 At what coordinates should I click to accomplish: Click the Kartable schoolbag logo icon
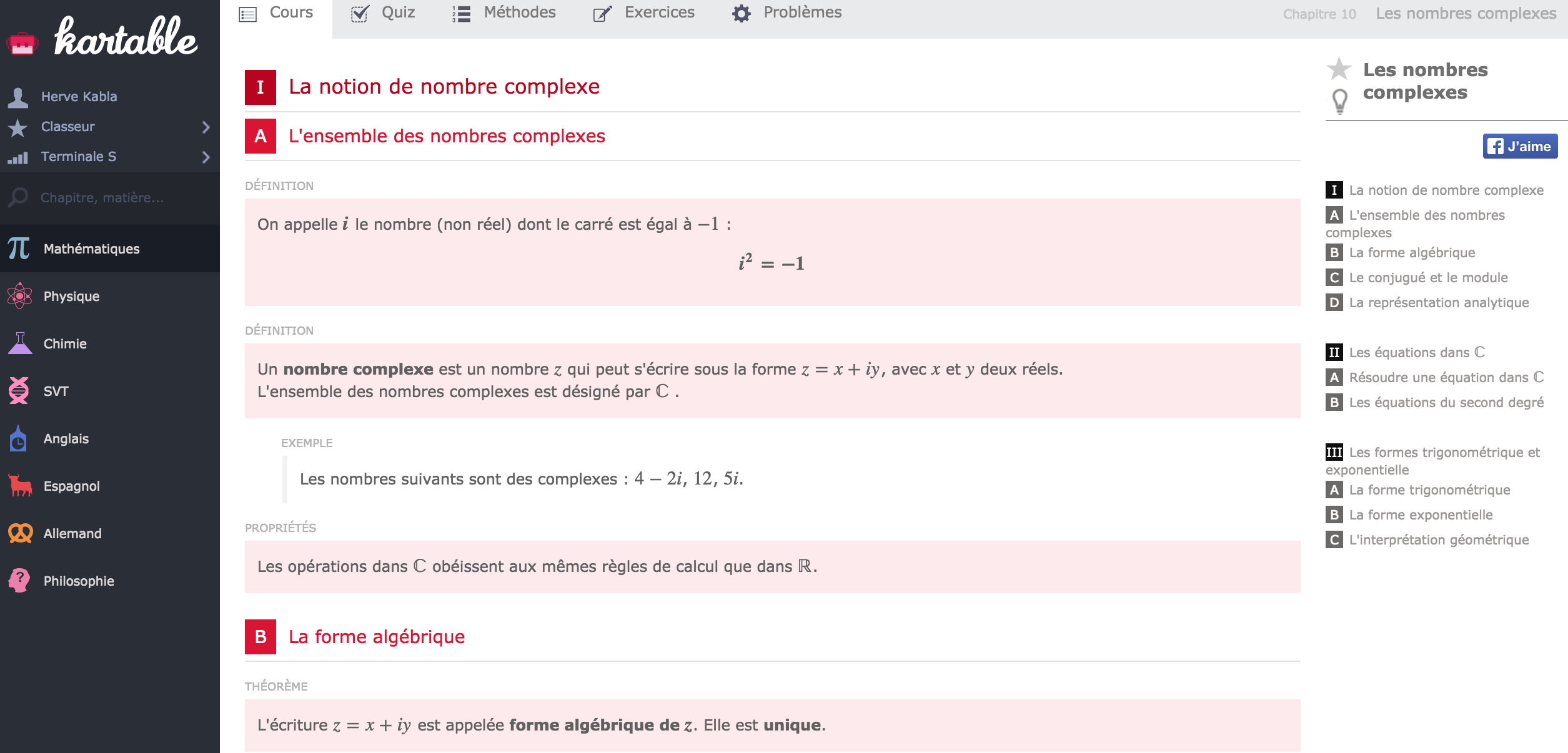click(x=22, y=44)
